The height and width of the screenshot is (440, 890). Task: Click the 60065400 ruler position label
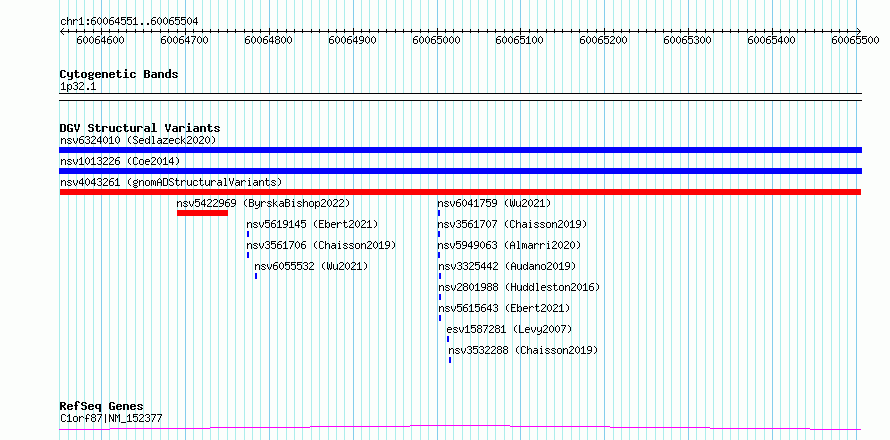point(771,40)
